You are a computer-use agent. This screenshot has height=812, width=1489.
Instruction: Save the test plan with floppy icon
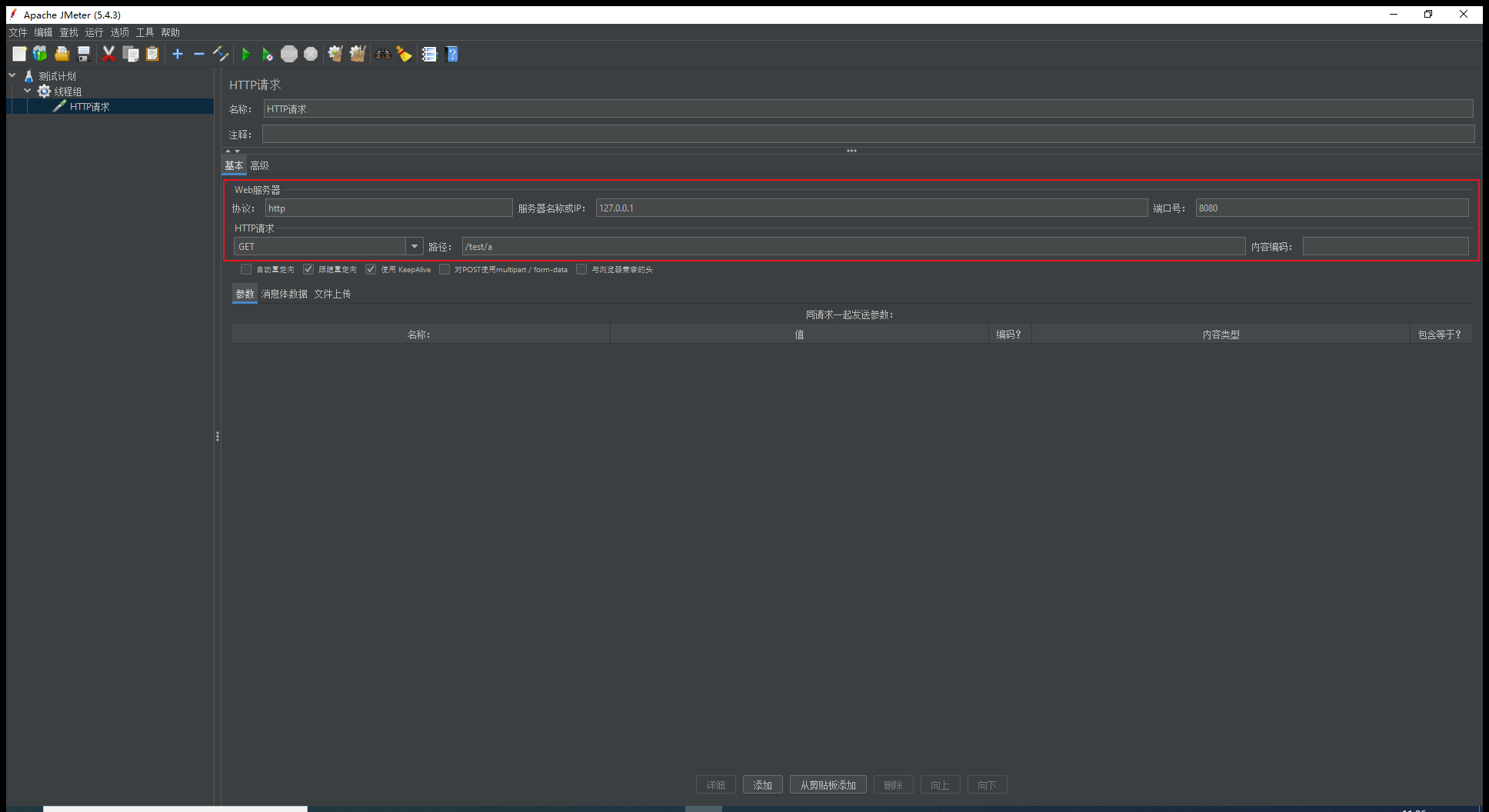[84, 54]
